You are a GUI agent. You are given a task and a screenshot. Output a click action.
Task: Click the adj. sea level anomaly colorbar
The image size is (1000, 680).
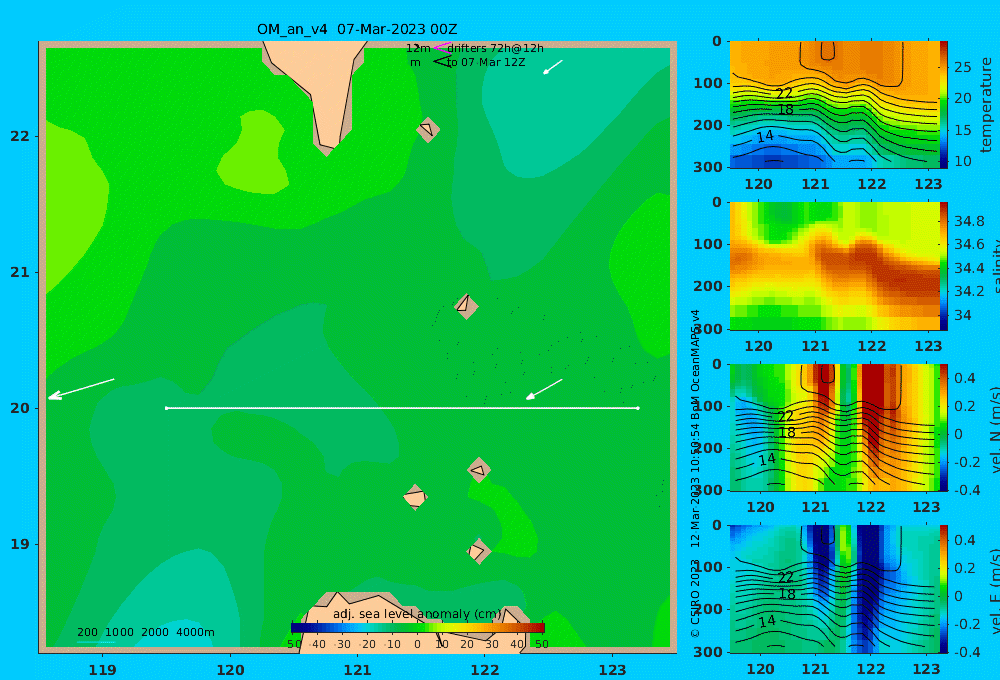(x=418, y=628)
